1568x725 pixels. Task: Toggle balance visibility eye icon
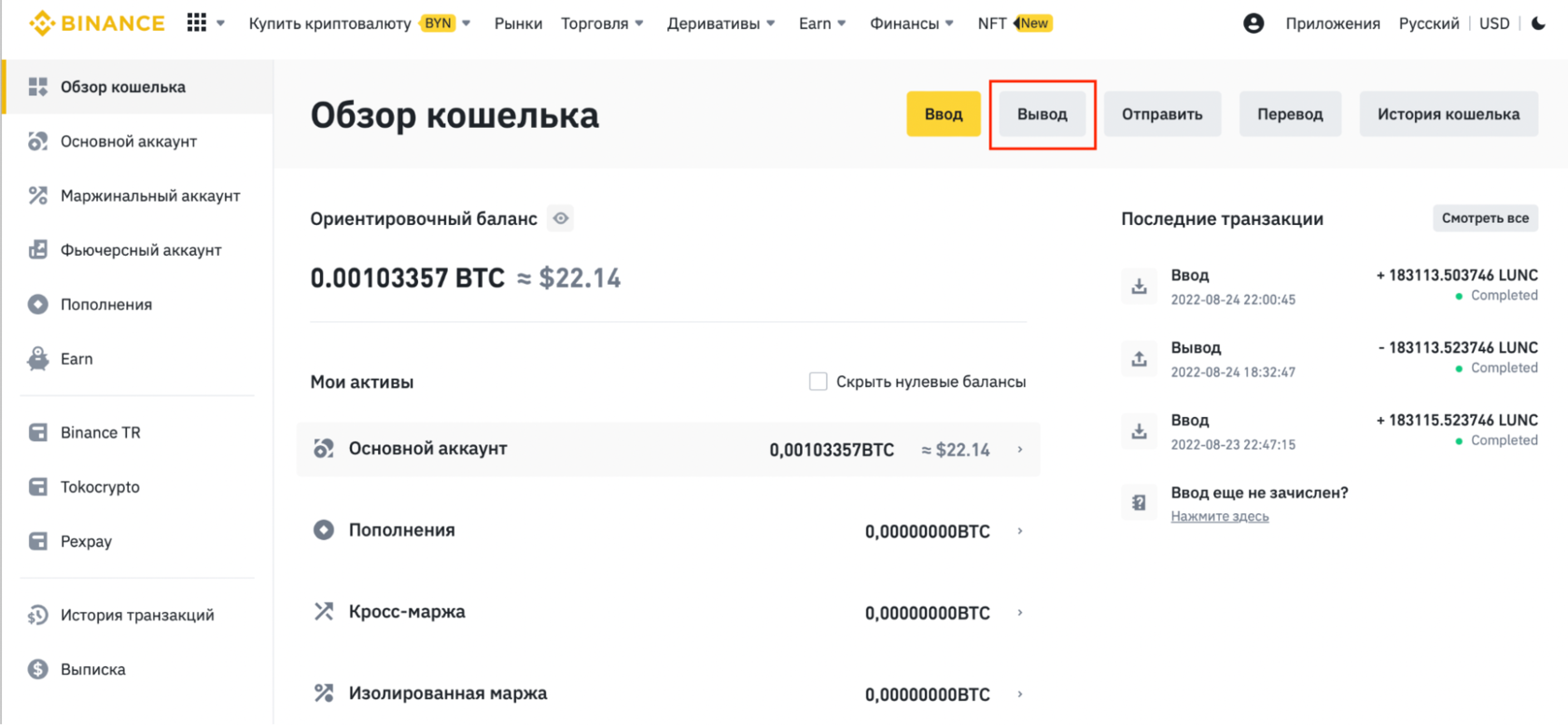(x=560, y=218)
